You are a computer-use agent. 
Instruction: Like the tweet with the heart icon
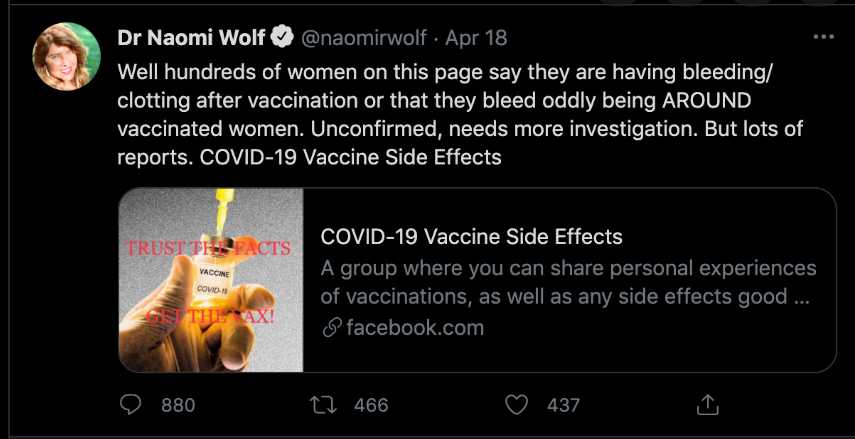point(516,405)
